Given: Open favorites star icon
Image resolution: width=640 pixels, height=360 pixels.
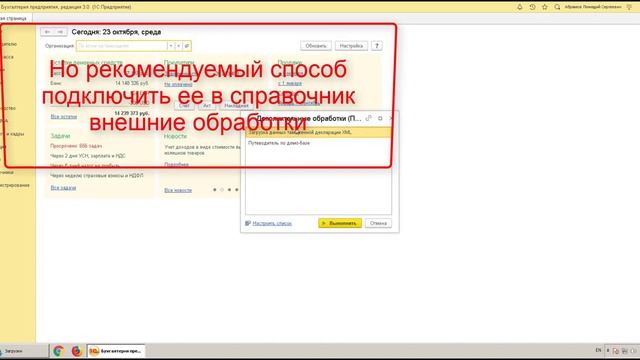Looking at the screenshot, I should pos(544,7).
